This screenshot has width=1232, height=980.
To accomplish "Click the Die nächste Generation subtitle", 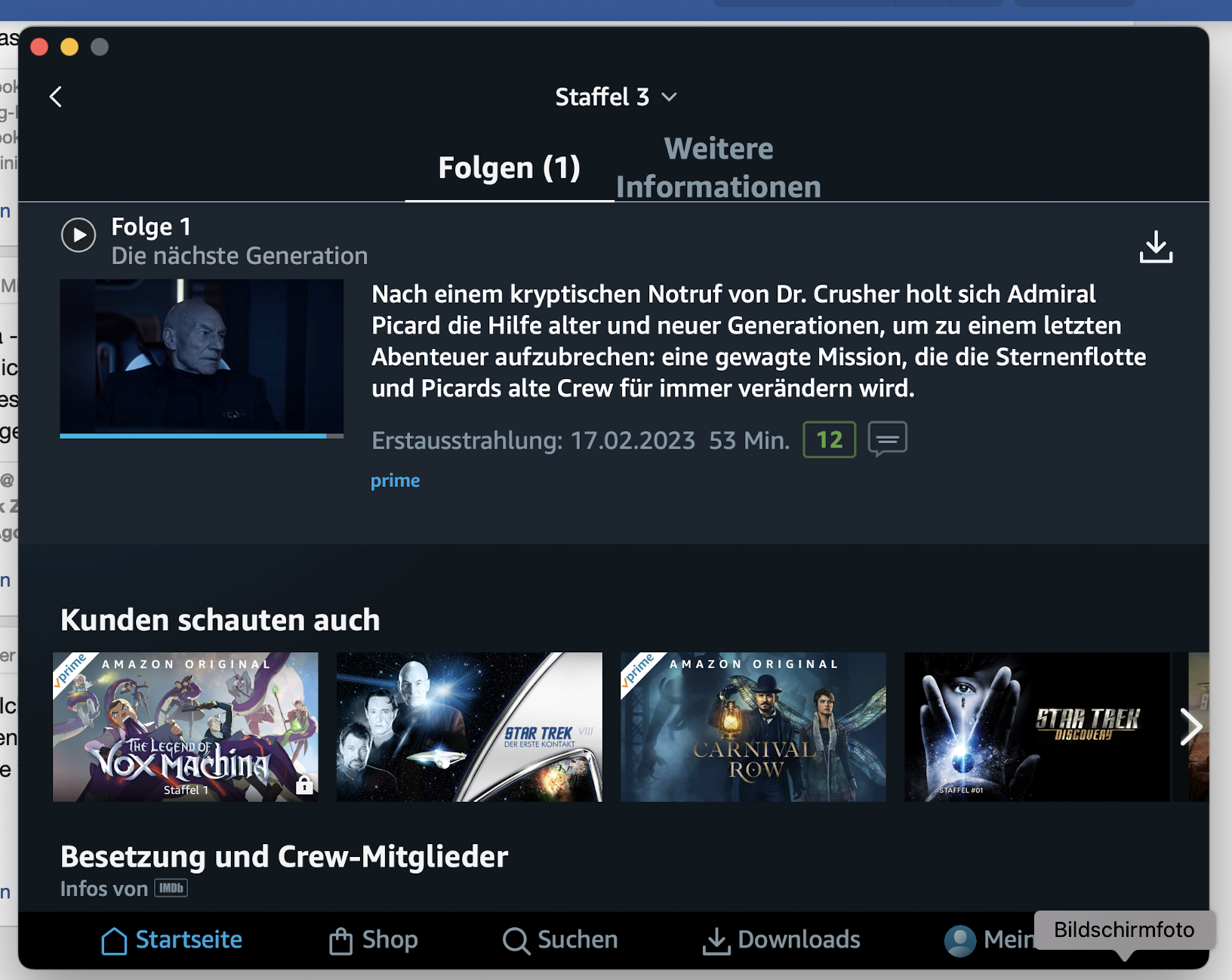I will coord(239,256).
